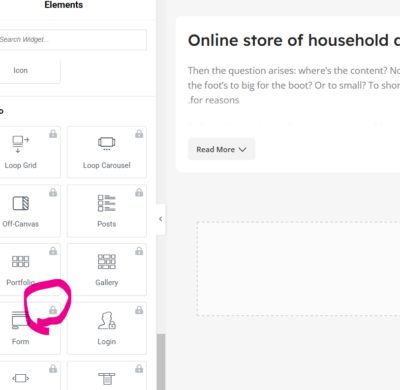This screenshot has width=400, height=390.
Task: Click the lock icon on Posts
Action: 139,192
